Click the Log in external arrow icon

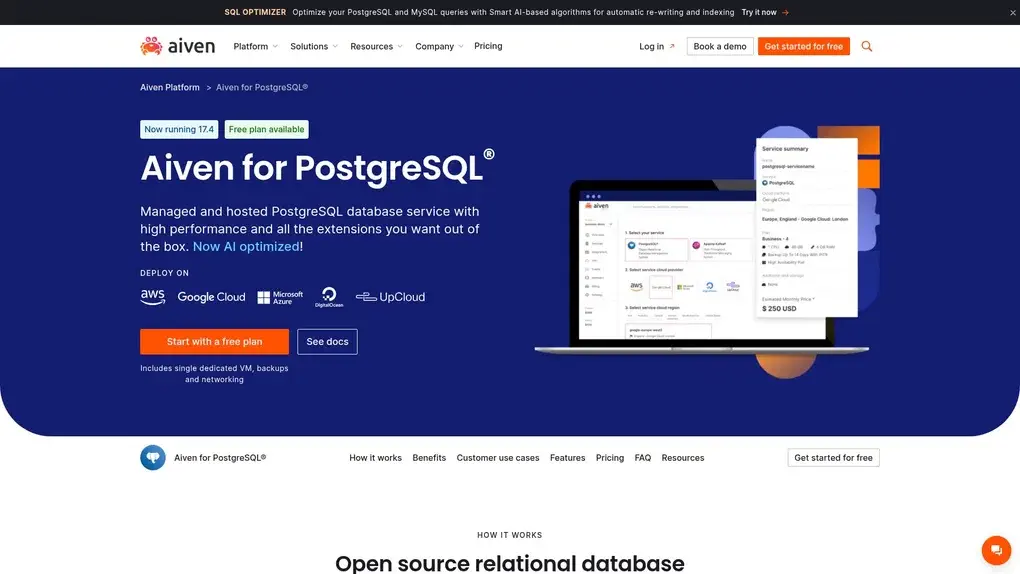[672, 46]
